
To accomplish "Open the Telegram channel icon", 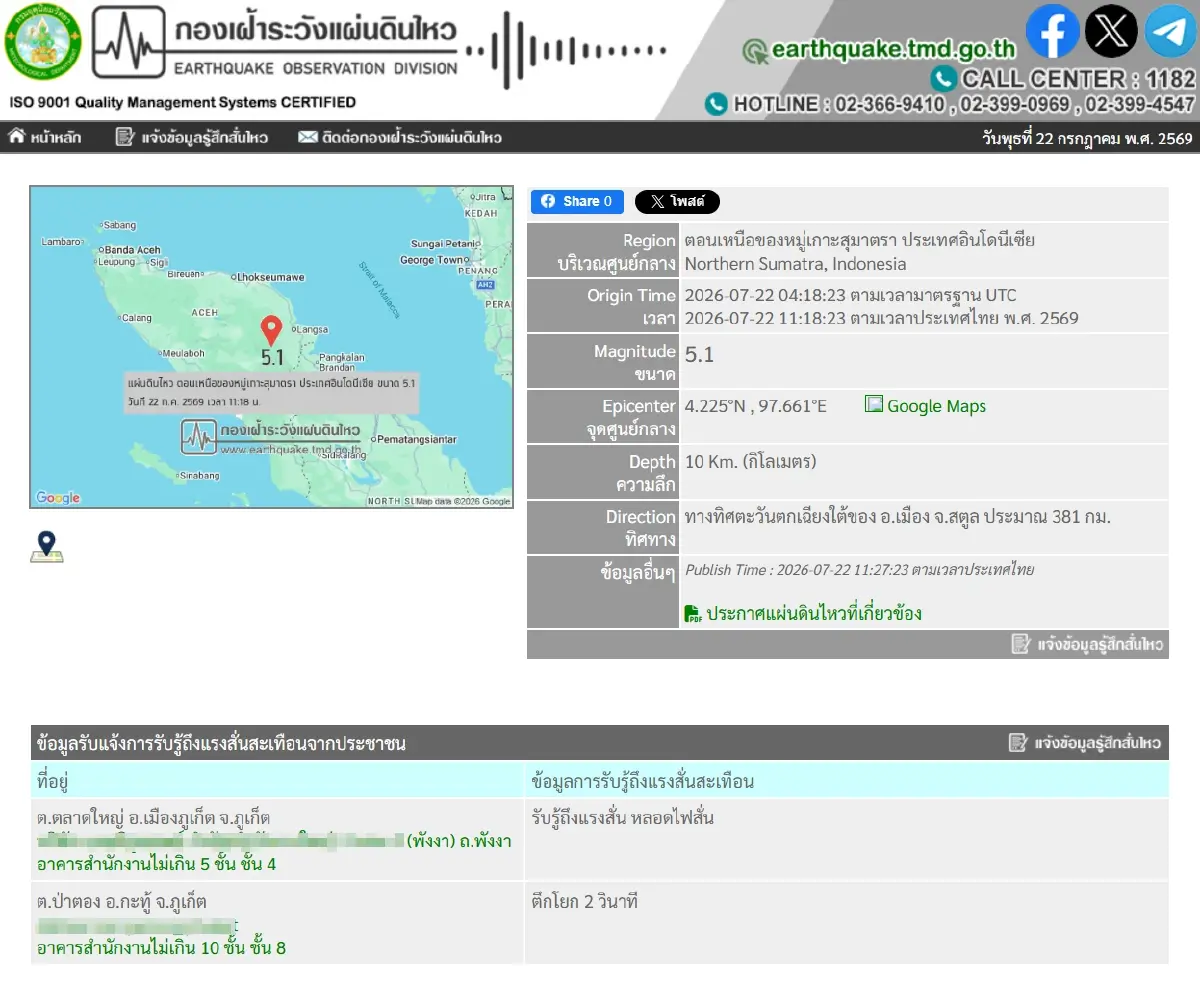I will tap(1169, 32).
